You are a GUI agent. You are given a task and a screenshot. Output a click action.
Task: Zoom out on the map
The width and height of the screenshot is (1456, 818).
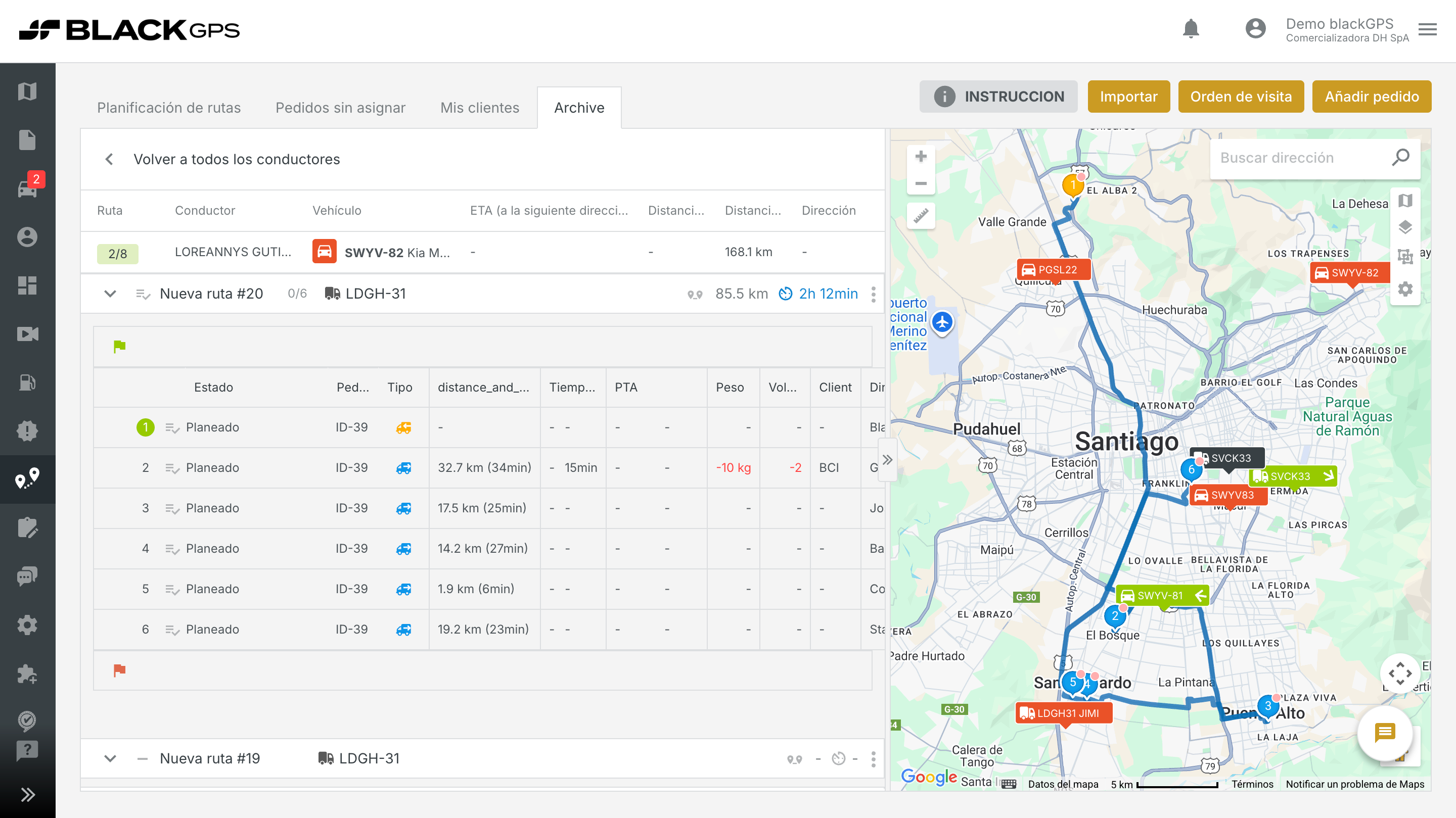point(921,183)
